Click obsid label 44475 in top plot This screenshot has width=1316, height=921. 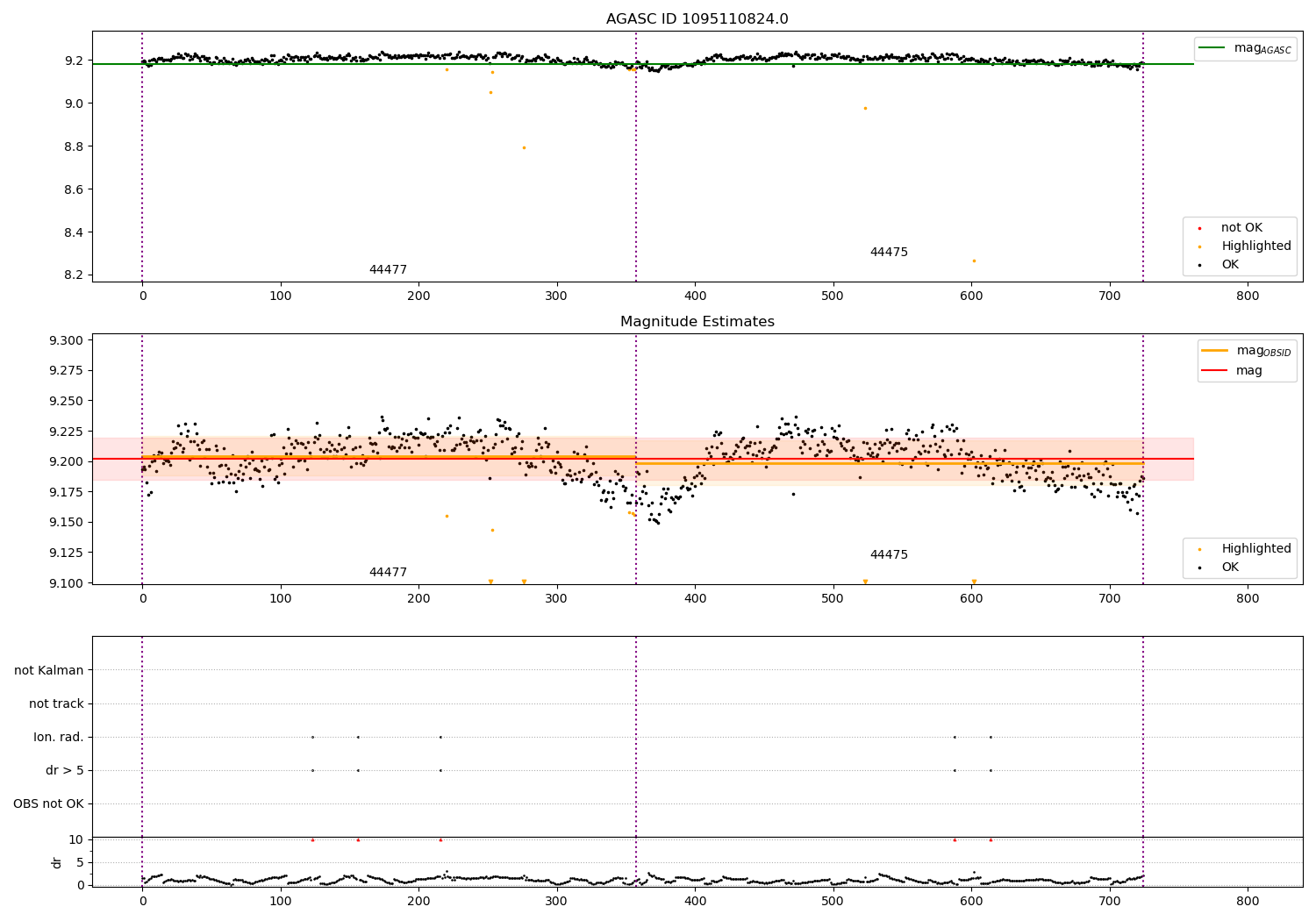[889, 253]
